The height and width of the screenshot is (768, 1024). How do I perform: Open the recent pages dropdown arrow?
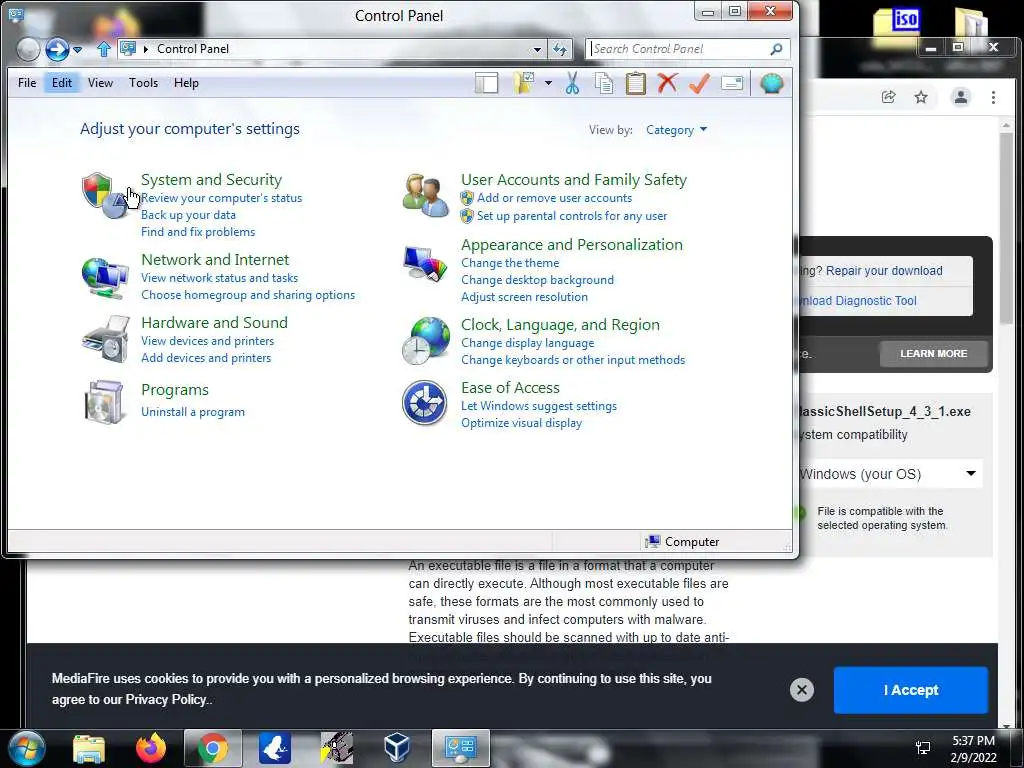point(78,49)
